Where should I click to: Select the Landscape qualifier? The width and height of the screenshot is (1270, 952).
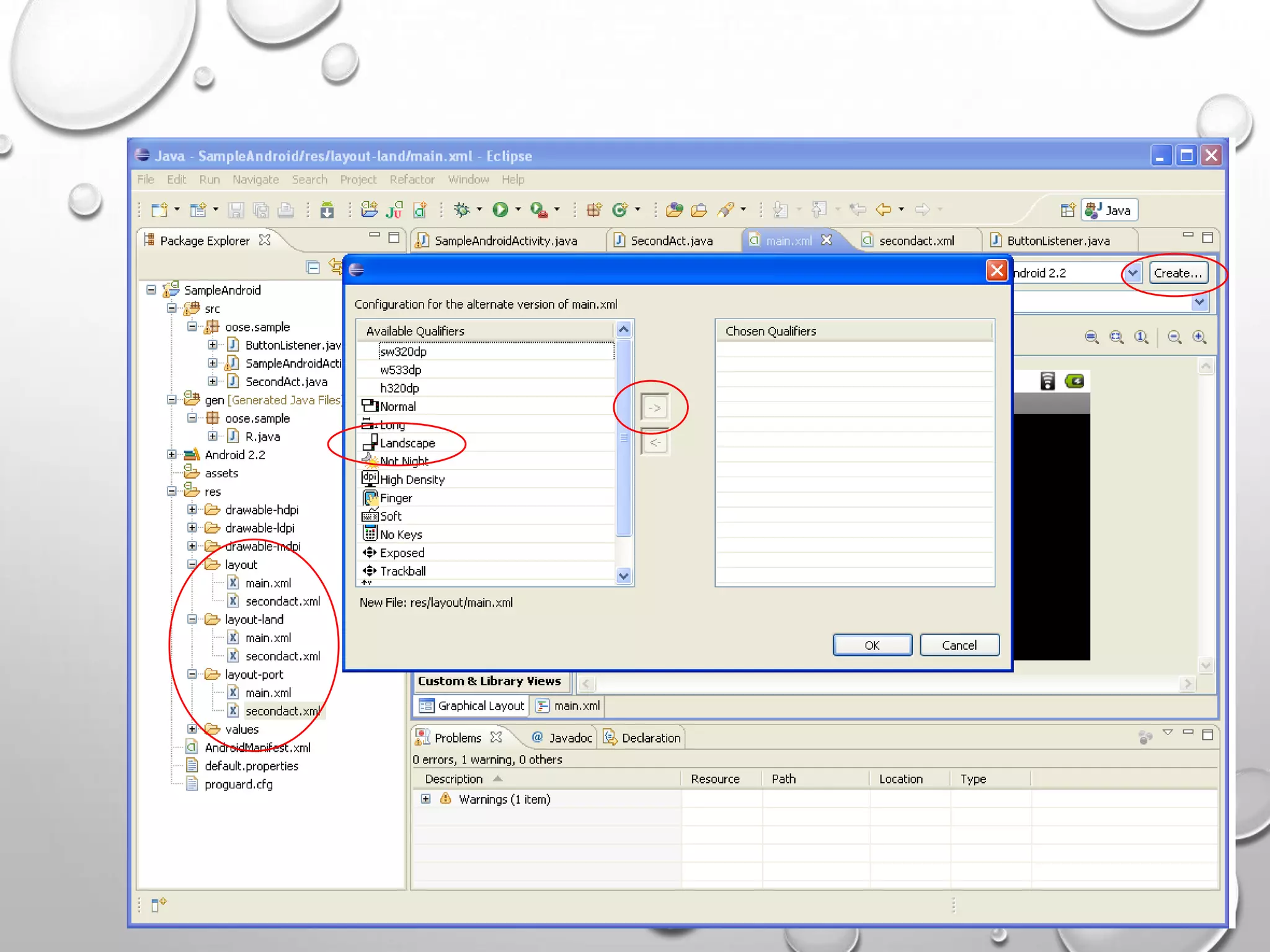pyautogui.click(x=407, y=443)
